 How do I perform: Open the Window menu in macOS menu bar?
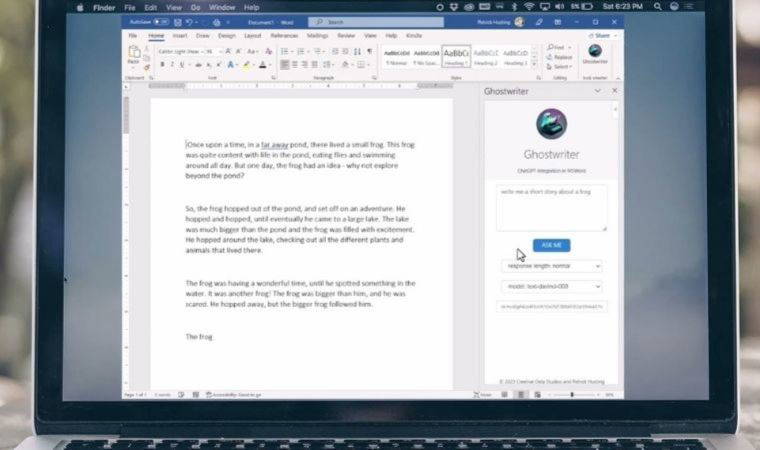tap(222, 7)
